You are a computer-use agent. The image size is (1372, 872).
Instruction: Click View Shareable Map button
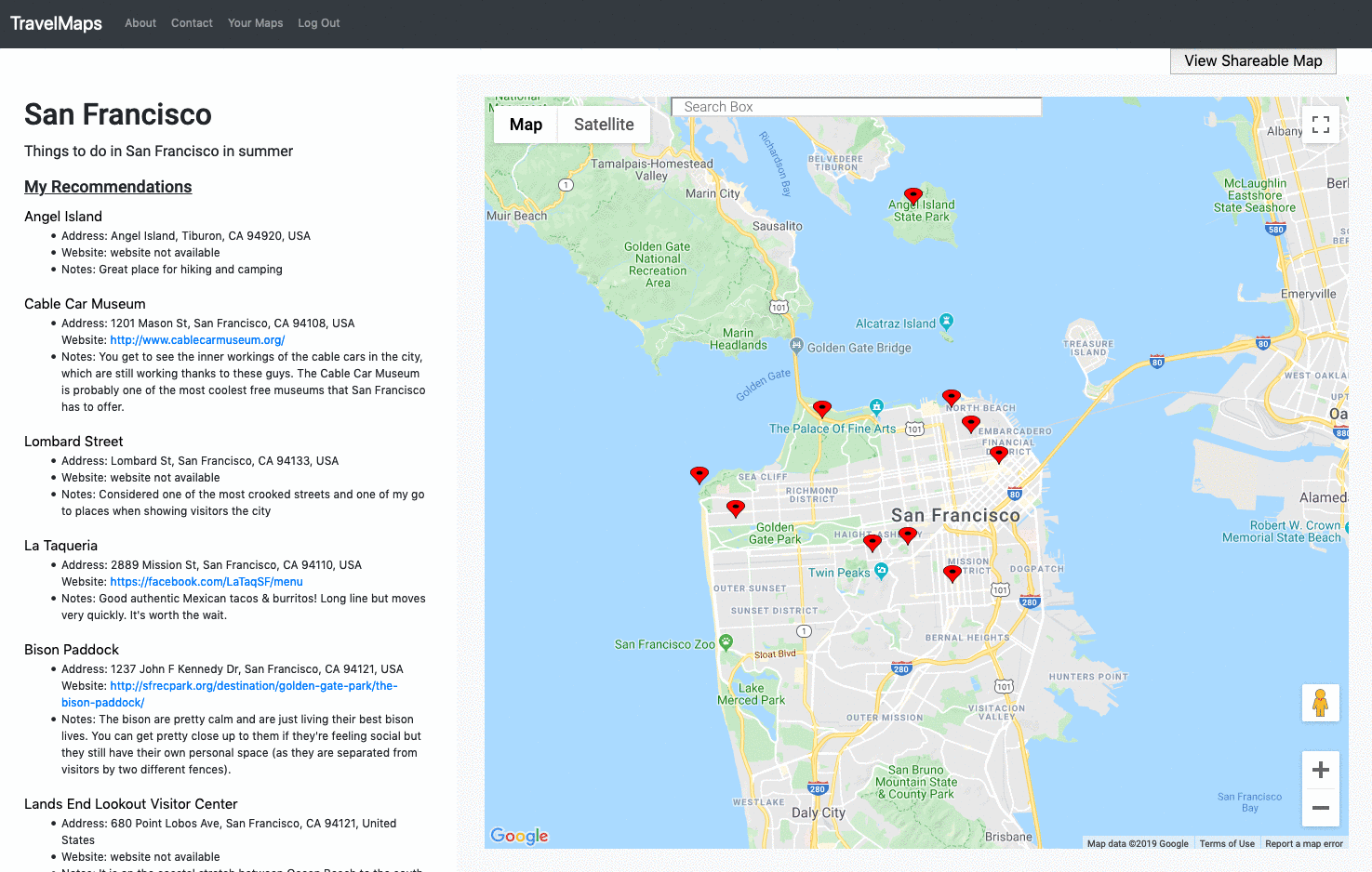pyautogui.click(x=1253, y=60)
